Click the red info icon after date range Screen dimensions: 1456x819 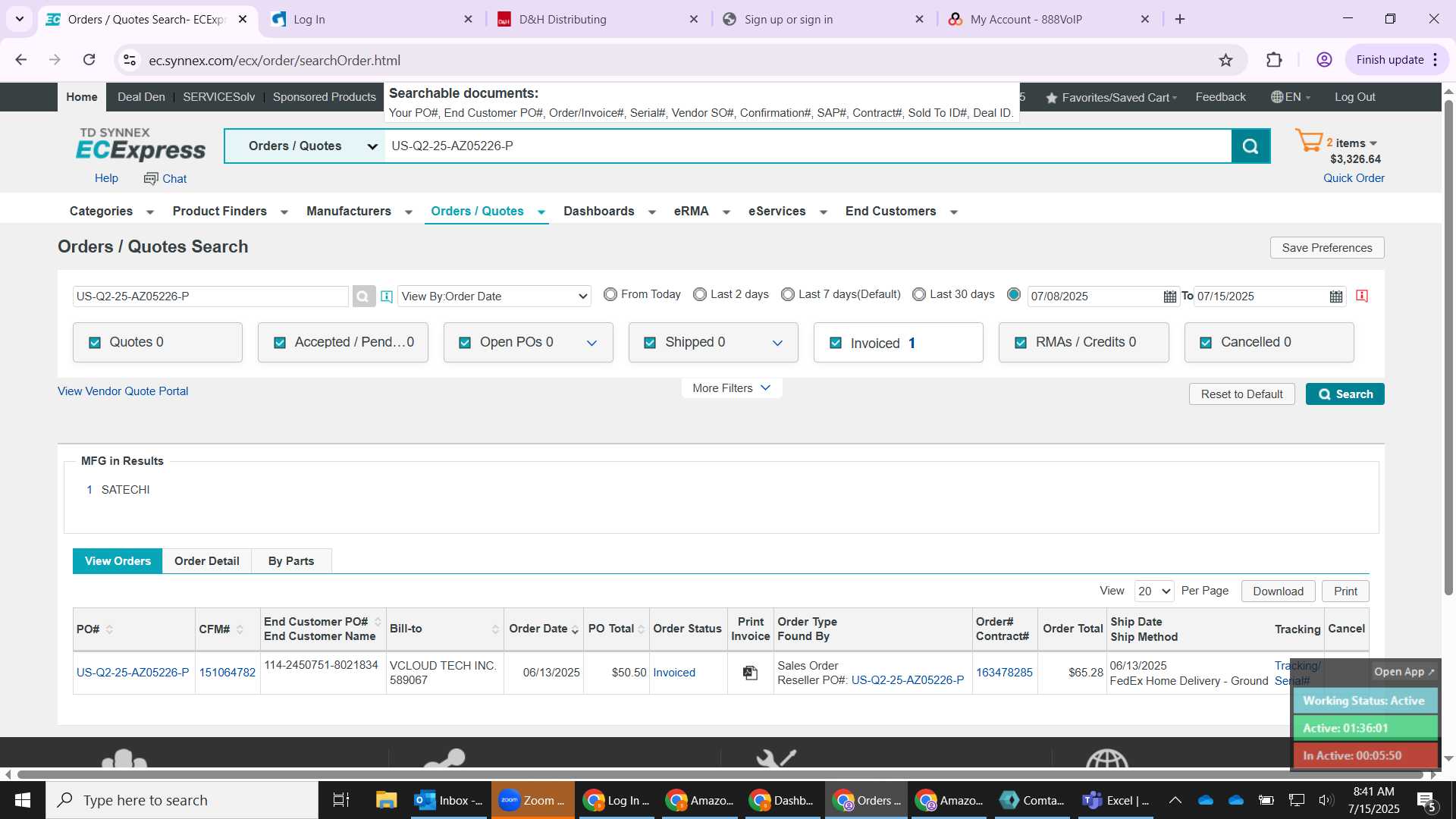tap(1362, 296)
